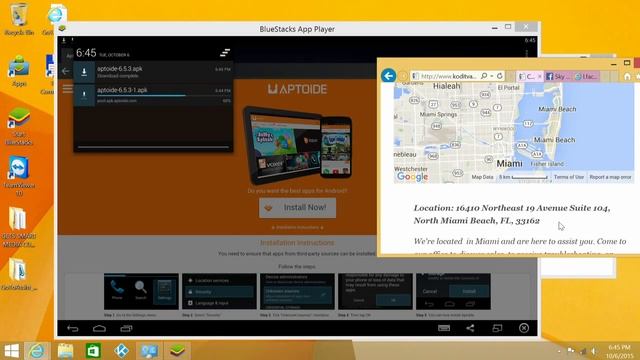The width and height of the screenshot is (640, 360).
Task: Open the Step 4 OK dialog screenshot
Action: 375,291
